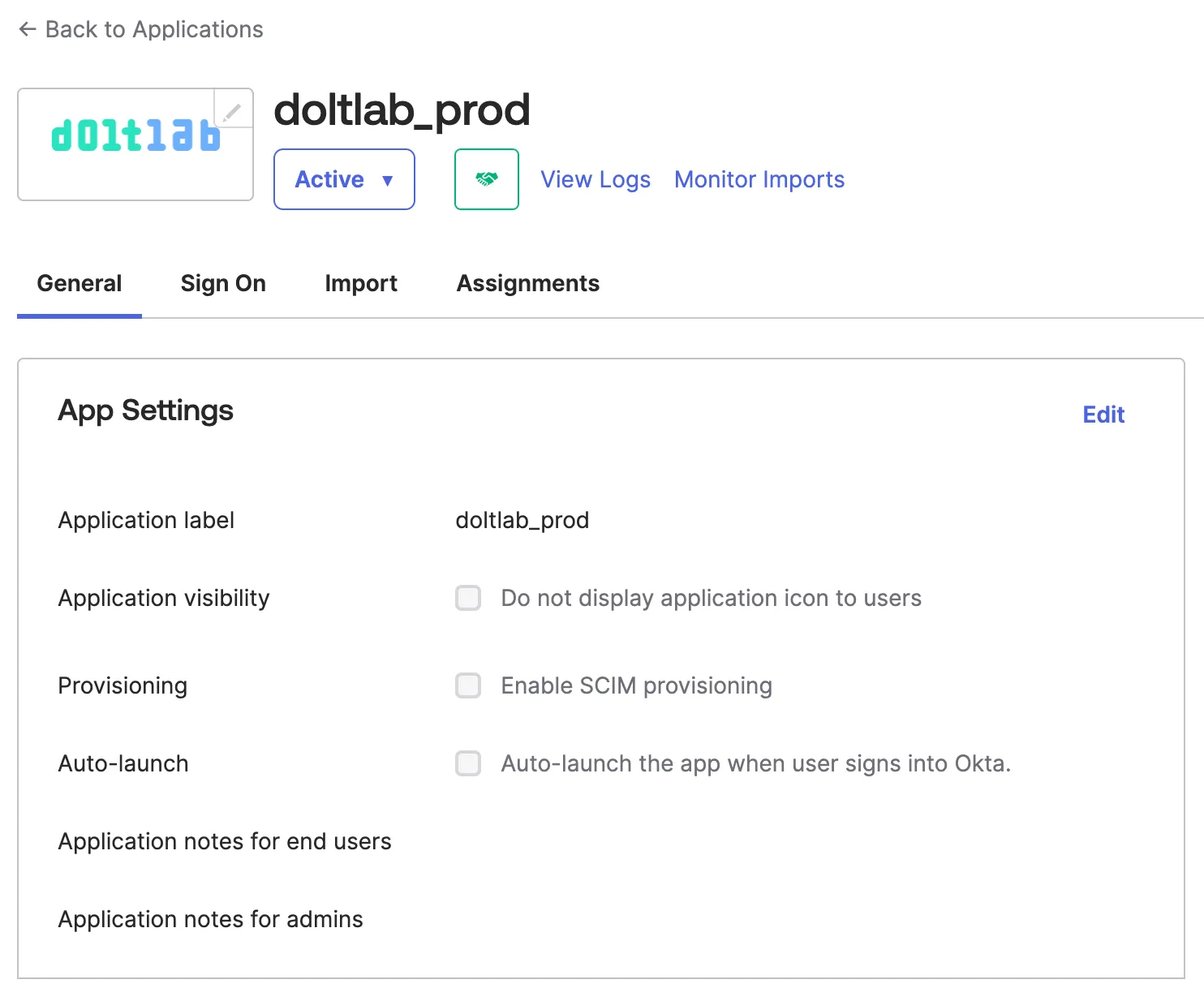Viewport: 1204px width, 1001px height.
Task: Click Monitor Imports
Action: [759, 179]
